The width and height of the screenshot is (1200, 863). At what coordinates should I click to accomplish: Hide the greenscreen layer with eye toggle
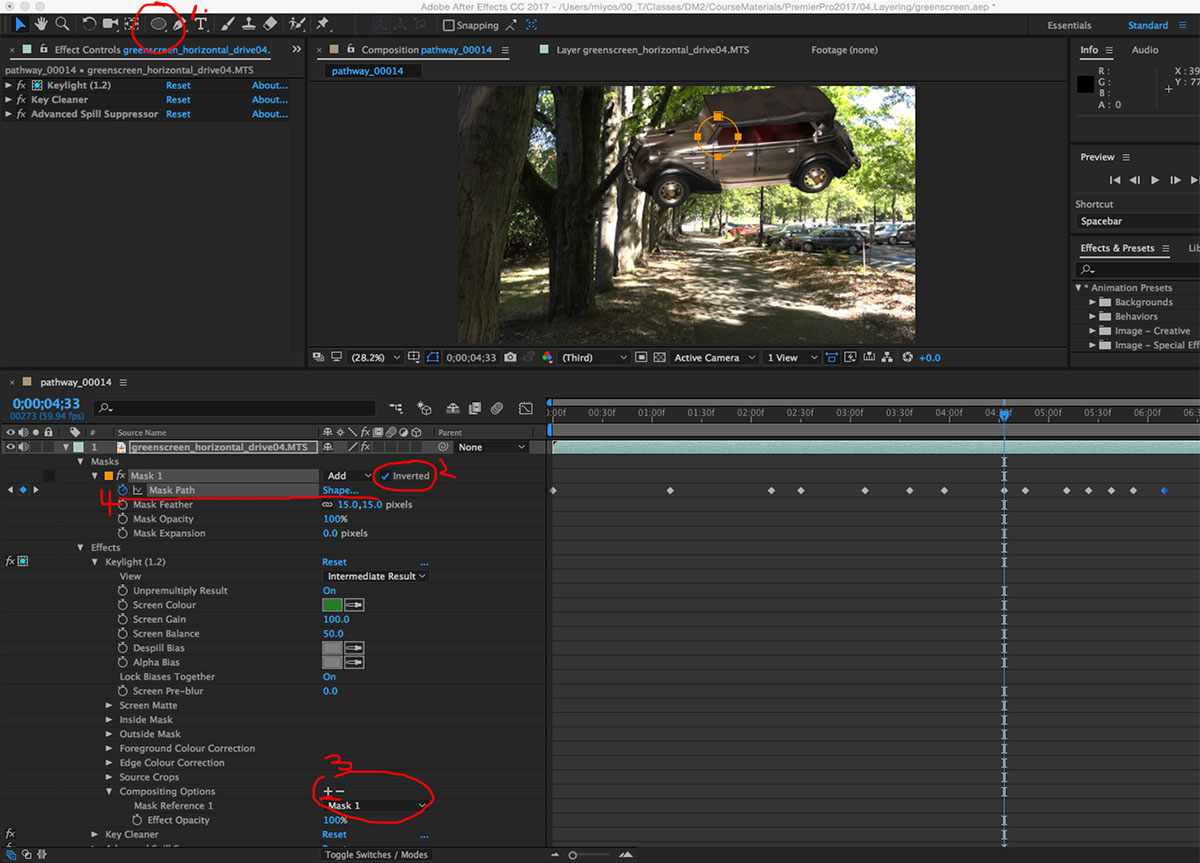click(x=10, y=447)
